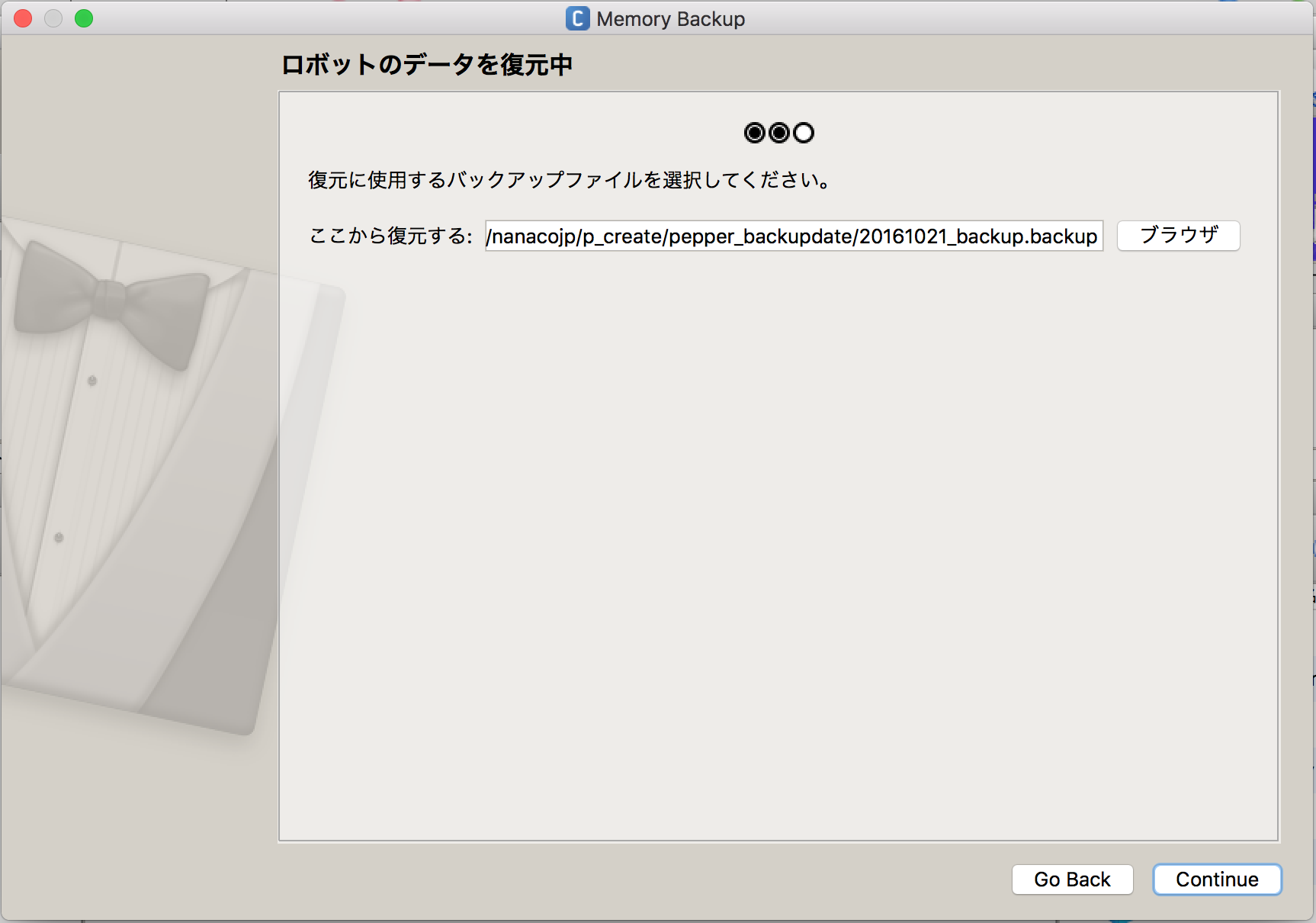Click the Go Back button
This screenshot has width=1316, height=923.
click(x=1072, y=880)
